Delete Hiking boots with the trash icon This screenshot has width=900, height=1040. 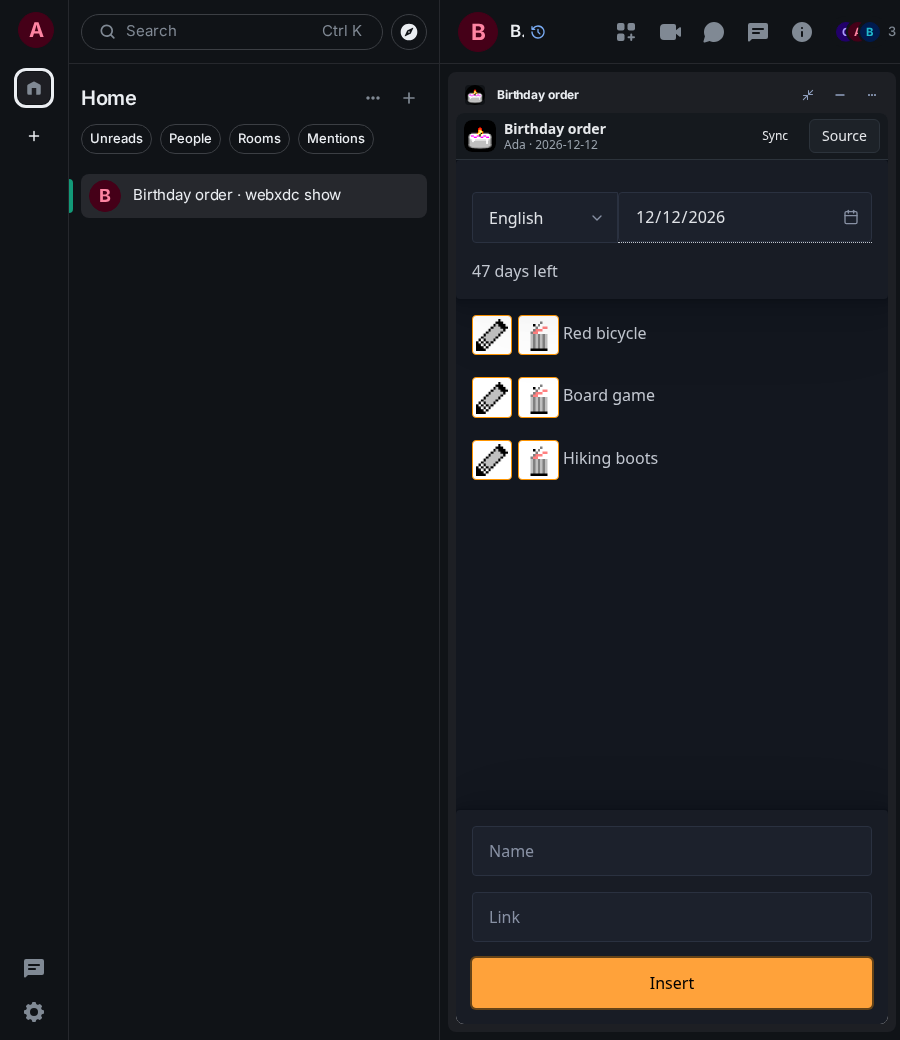coord(538,460)
